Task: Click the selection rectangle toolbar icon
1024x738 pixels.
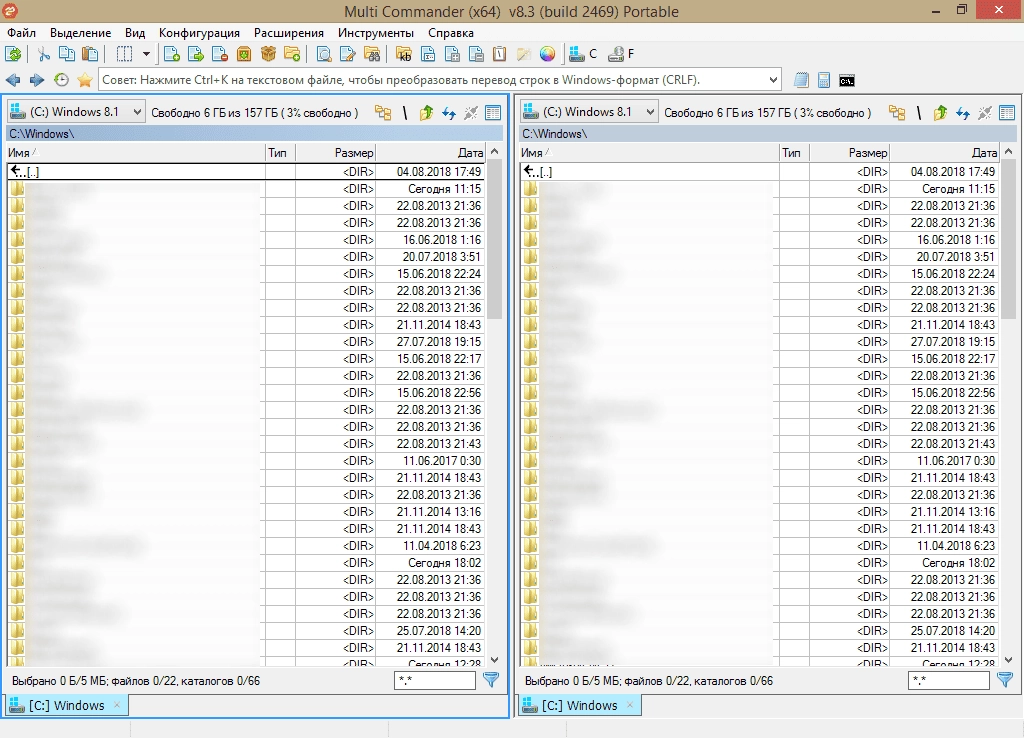Action: pos(124,54)
